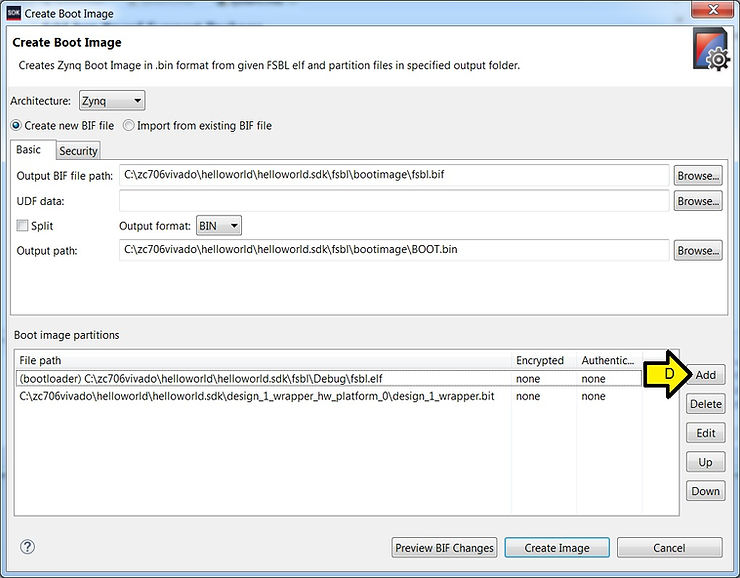This screenshot has height=578, width=740.
Task: Delete the selected boot partition
Action: click(x=705, y=404)
